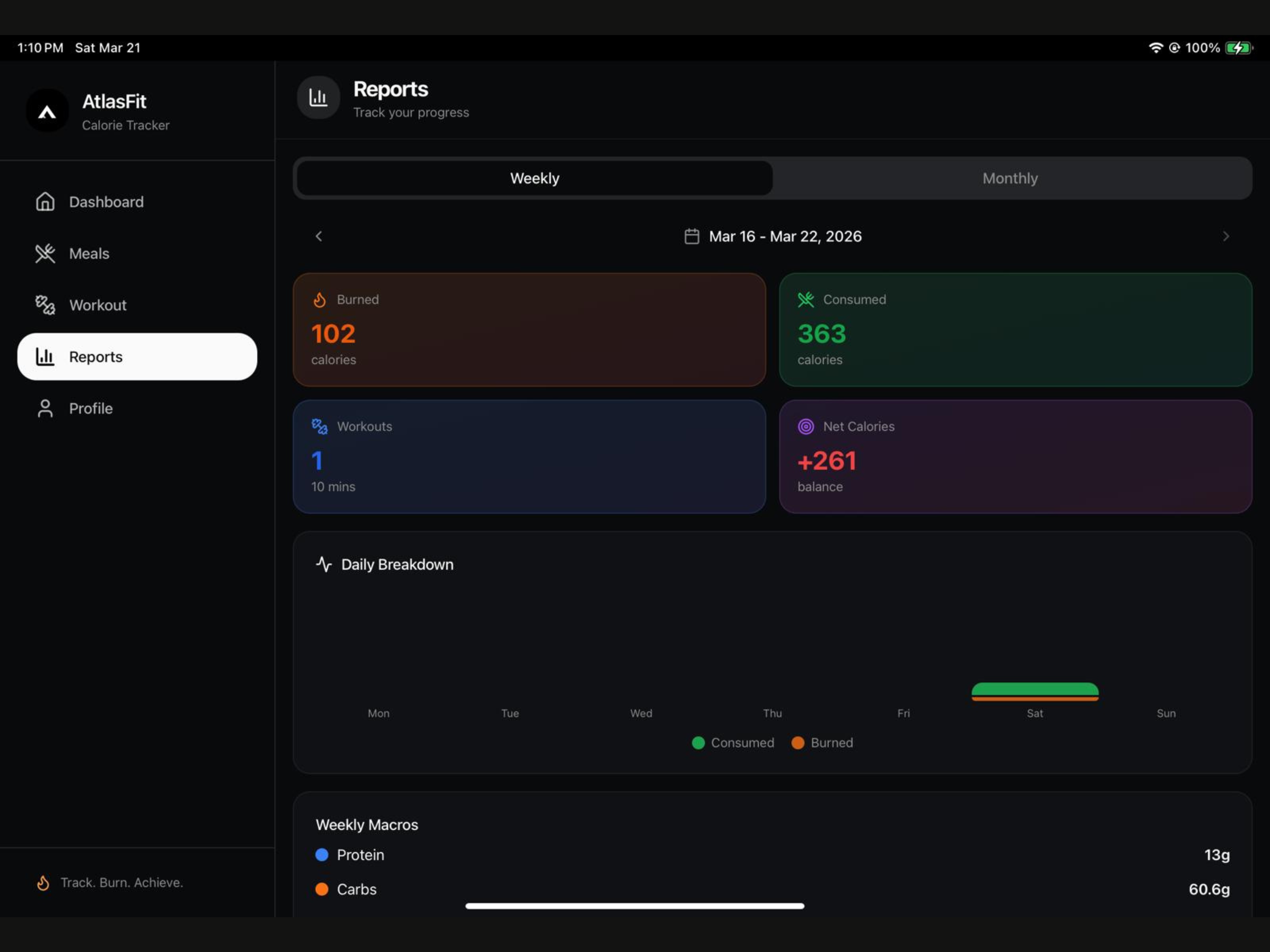The width and height of the screenshot is (1270, 952).
Task: Switch to the Monthly tab
Action: (x=1010, y=178)
